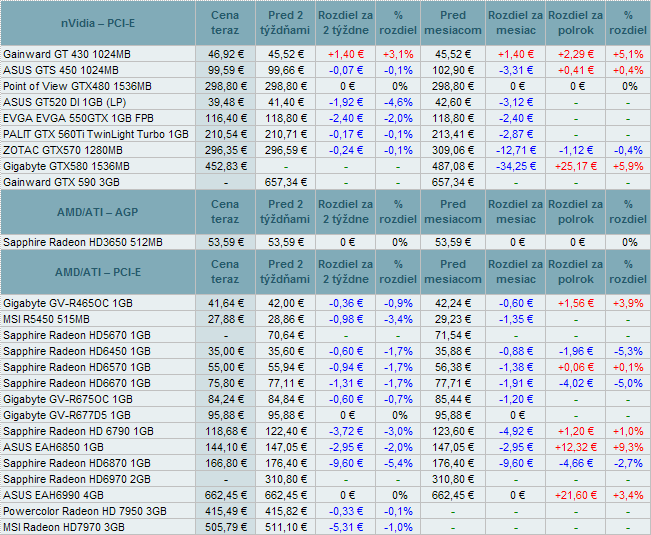
Task: Select Gainward GTX 590 3GB row name
Action: pyautogui.click(x=61, y=182)
